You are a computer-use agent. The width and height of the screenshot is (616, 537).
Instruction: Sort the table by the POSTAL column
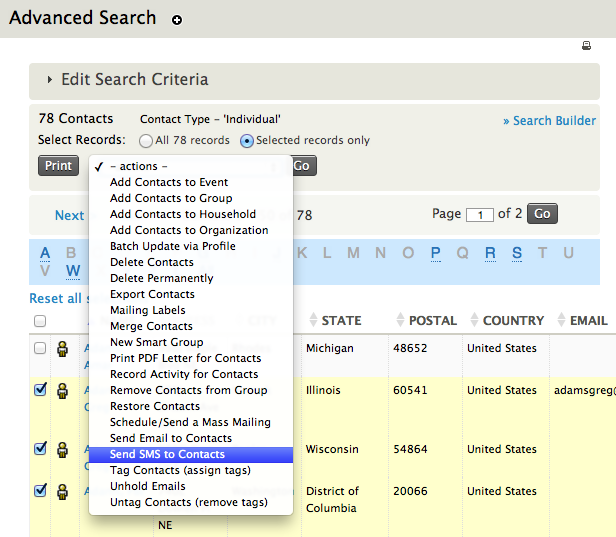click(x=432, y=321)
